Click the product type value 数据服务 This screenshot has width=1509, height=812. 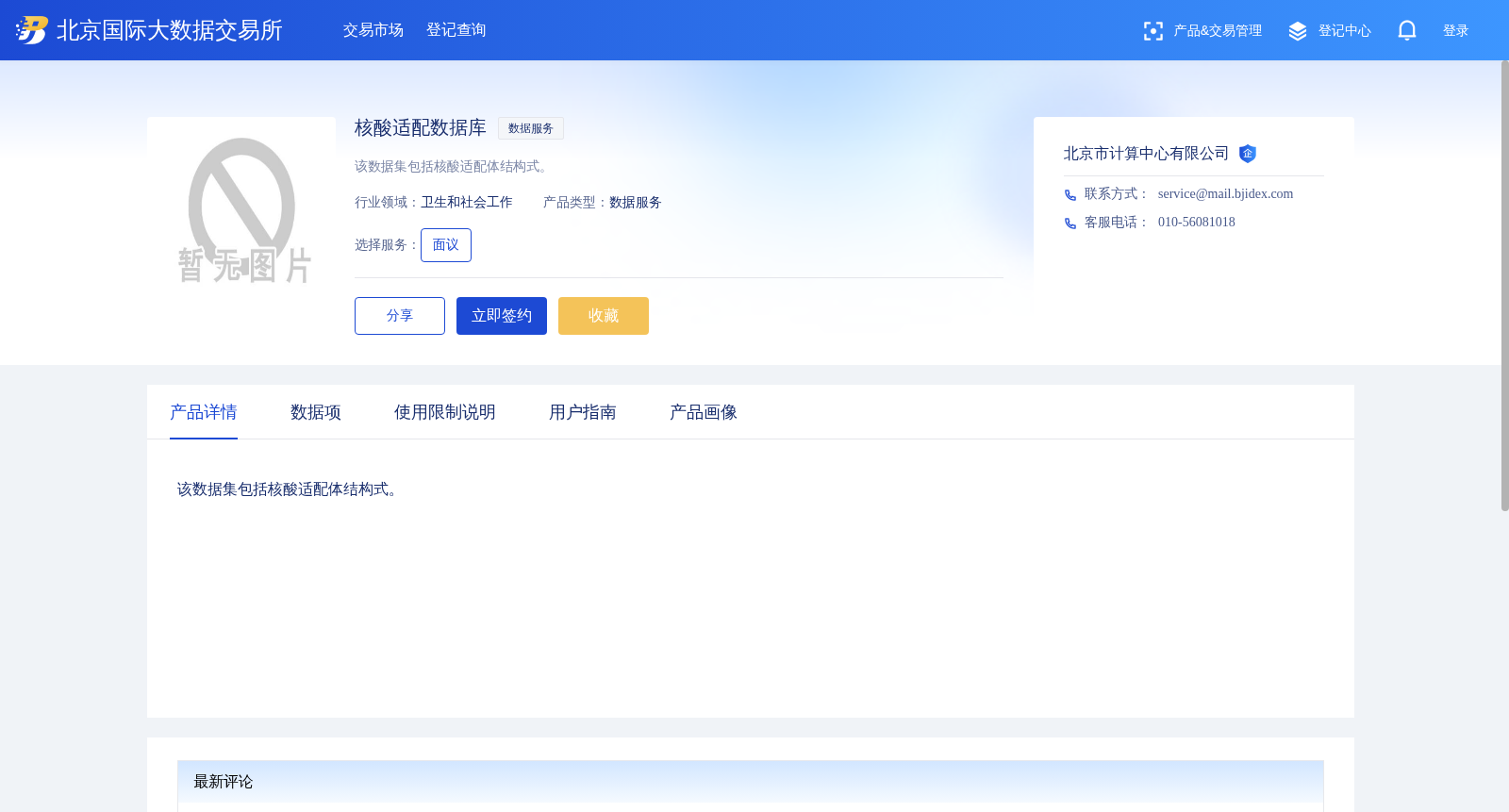click(x=636, y=203)
